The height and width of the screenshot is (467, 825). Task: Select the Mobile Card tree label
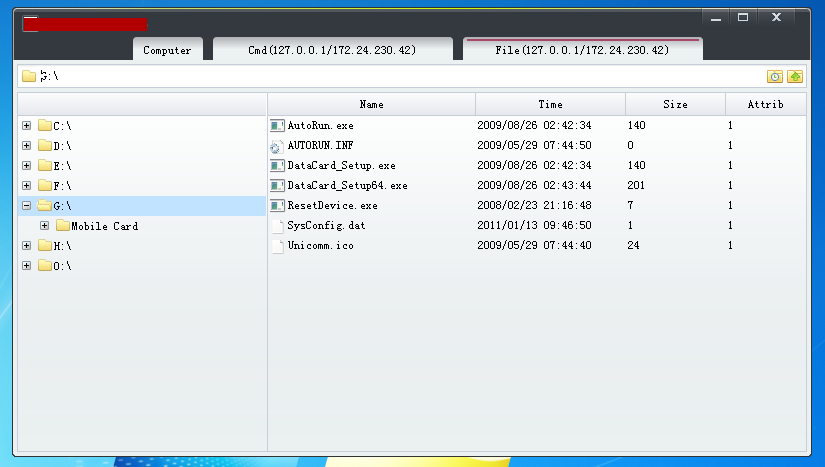[105, 226]
